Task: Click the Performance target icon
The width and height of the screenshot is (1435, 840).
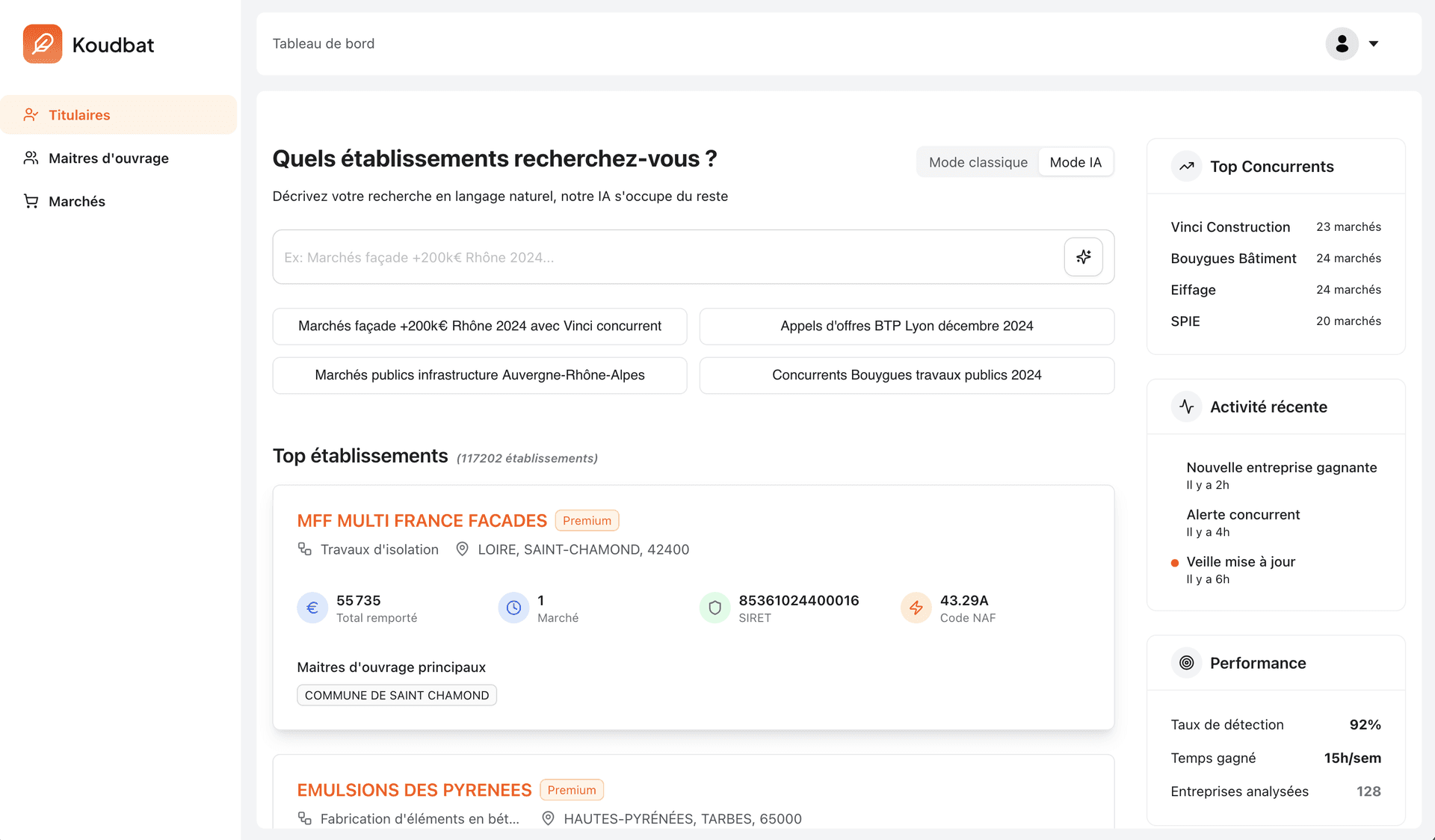Action: pyautogui.click(x=1186, y=663)
